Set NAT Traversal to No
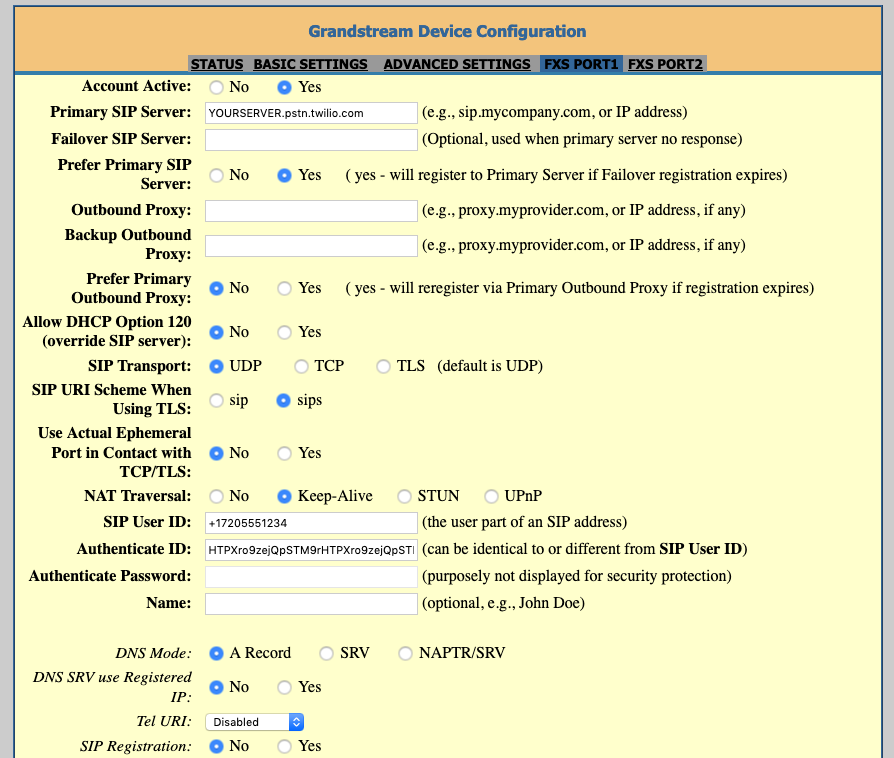Screen dimensions: 894x758 (x=216, y=496)
